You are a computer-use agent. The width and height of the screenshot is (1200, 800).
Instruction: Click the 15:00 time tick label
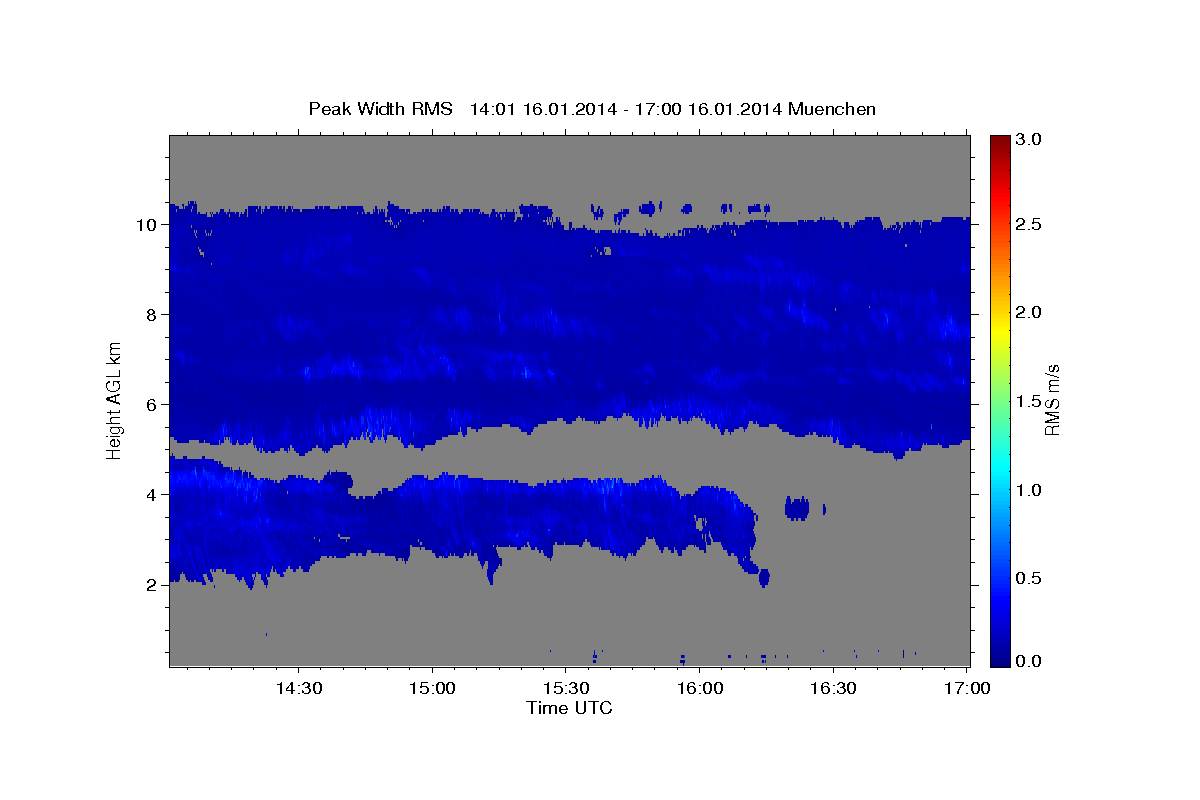(x=432, y=689)
